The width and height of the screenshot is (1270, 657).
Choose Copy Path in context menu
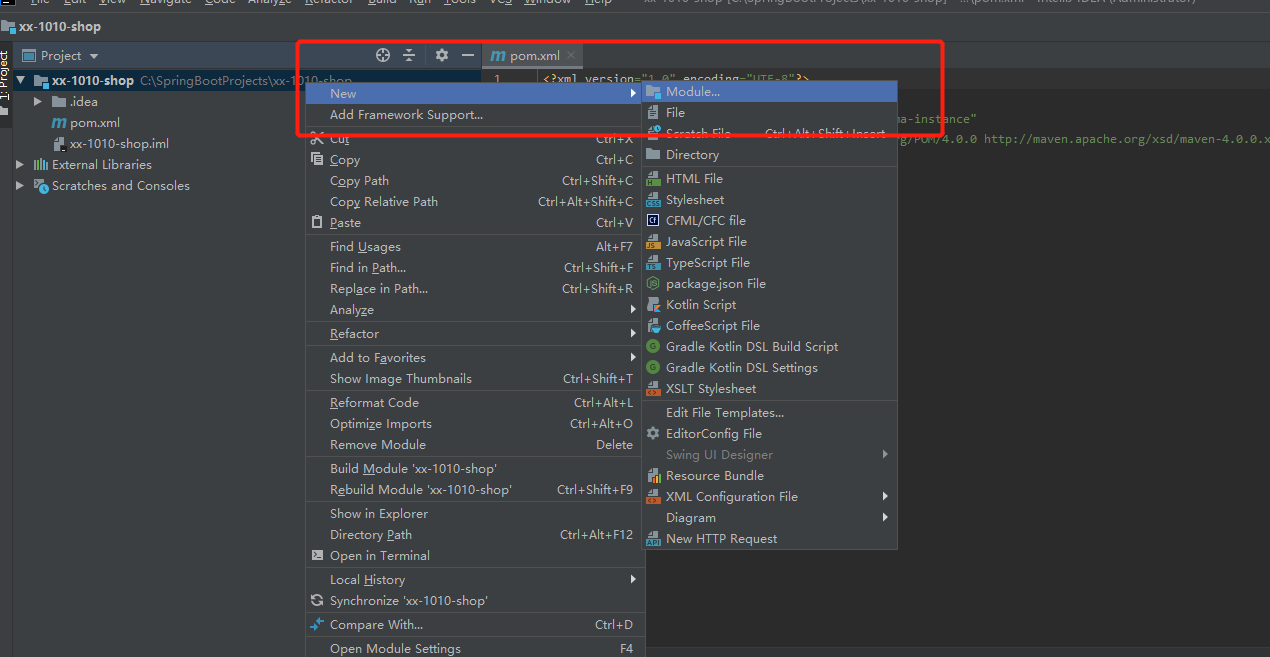pos(474,180)
